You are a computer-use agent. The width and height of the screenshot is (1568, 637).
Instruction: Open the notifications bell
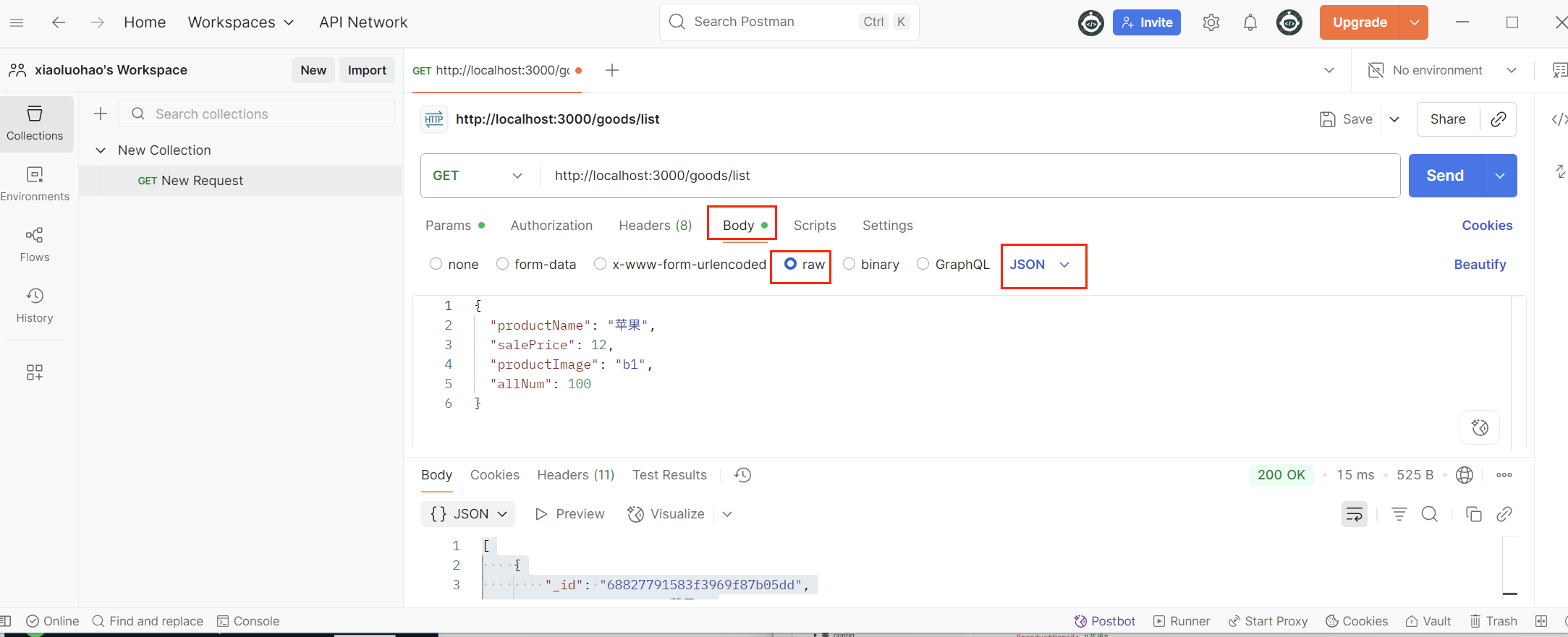[x=1250, y=22]
